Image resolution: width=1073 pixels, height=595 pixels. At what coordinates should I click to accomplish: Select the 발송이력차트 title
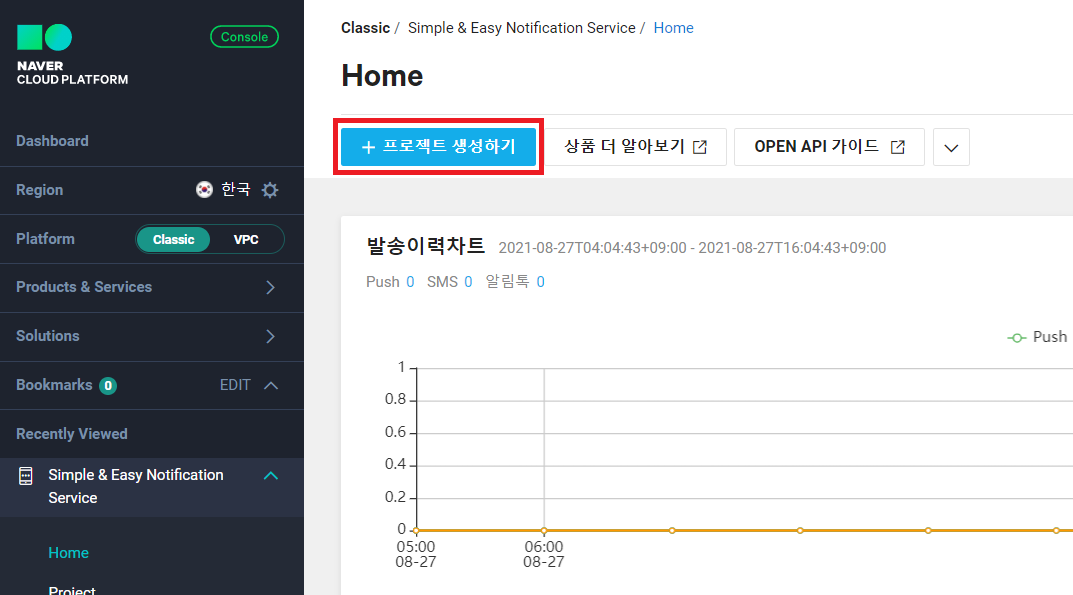(426, 246)
